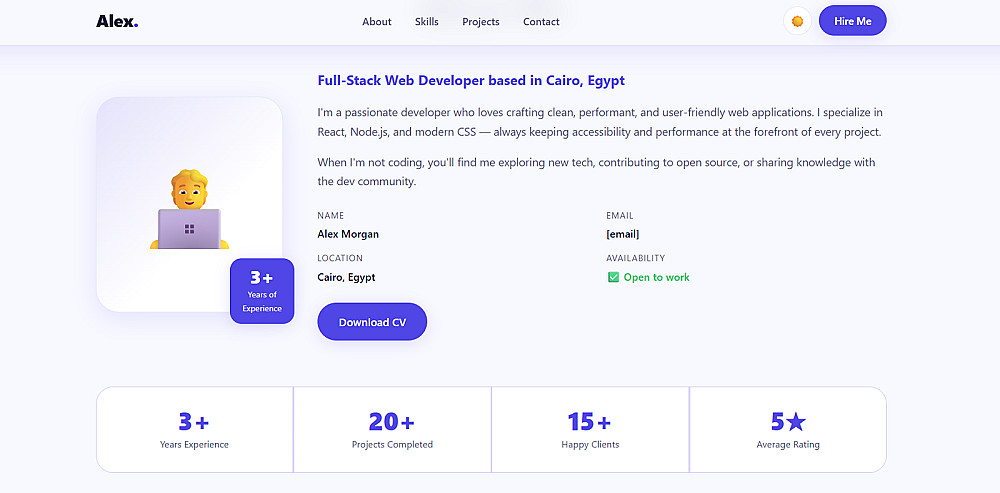Click the Download CV button
1000x493 pixels.
pos(372,322)
